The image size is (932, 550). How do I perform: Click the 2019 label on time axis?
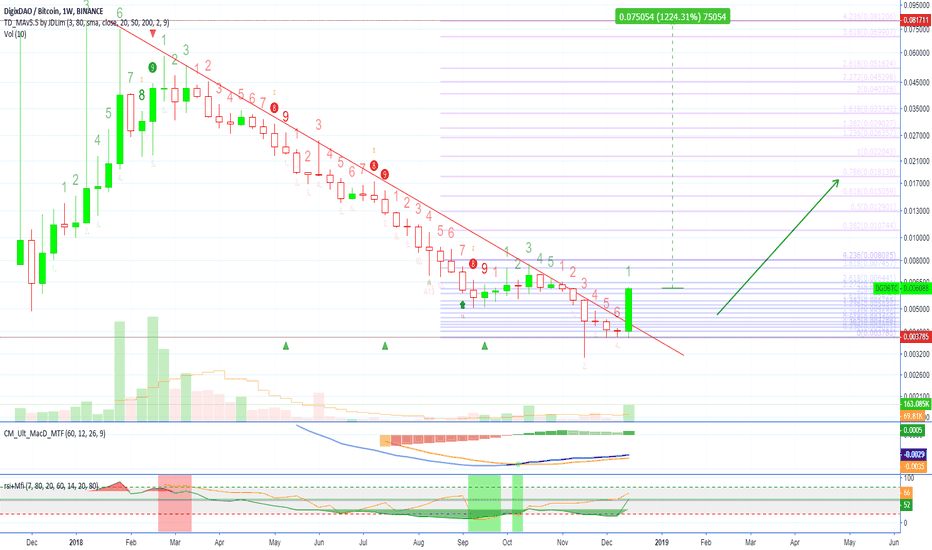click(662, 542)
